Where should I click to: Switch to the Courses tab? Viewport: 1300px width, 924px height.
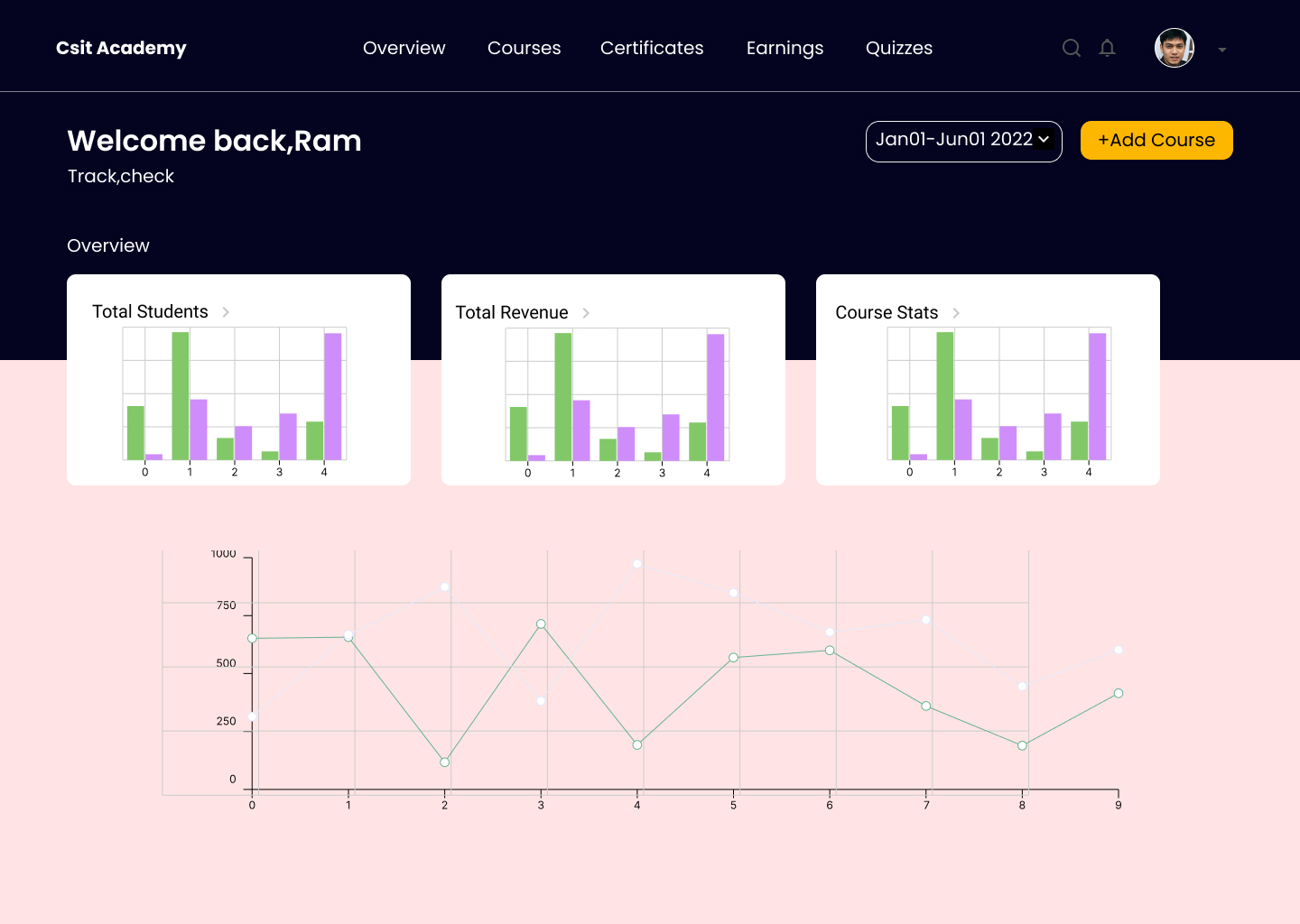click(x=524, y=48)
